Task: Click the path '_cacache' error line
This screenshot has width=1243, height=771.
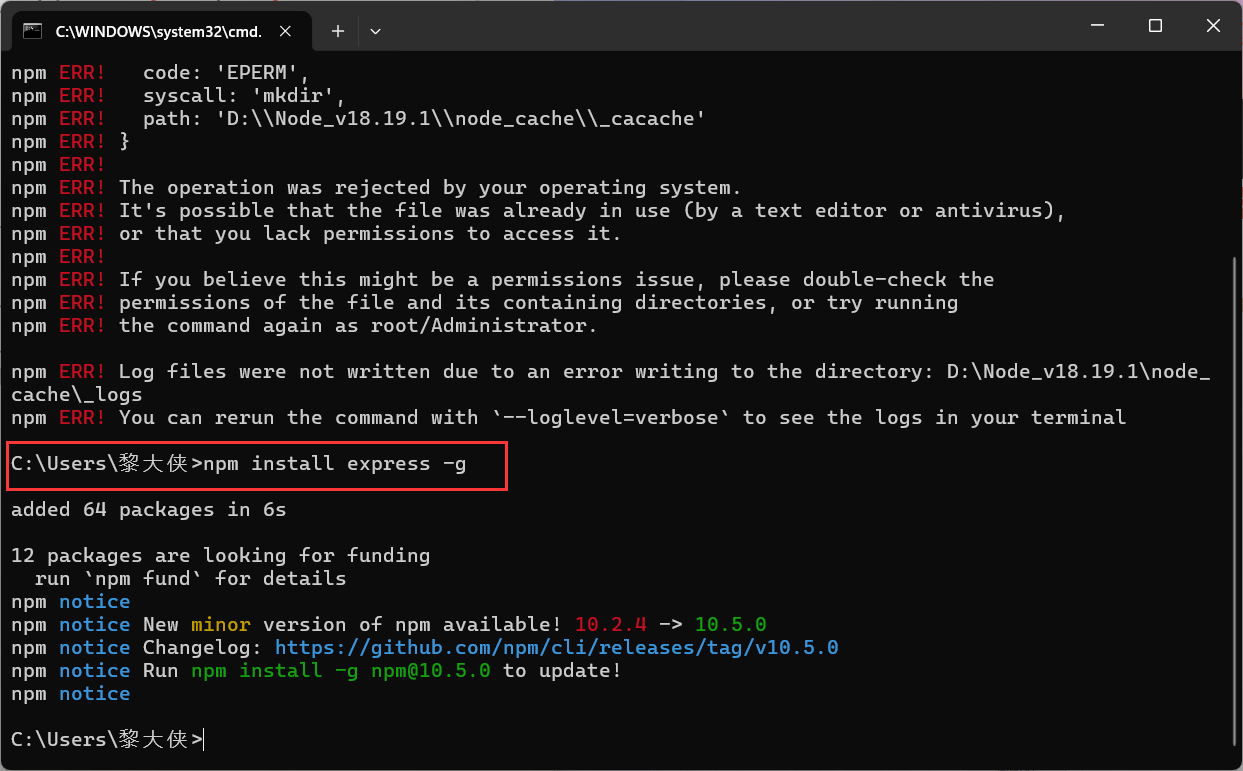Action: [x=359, y=119]
